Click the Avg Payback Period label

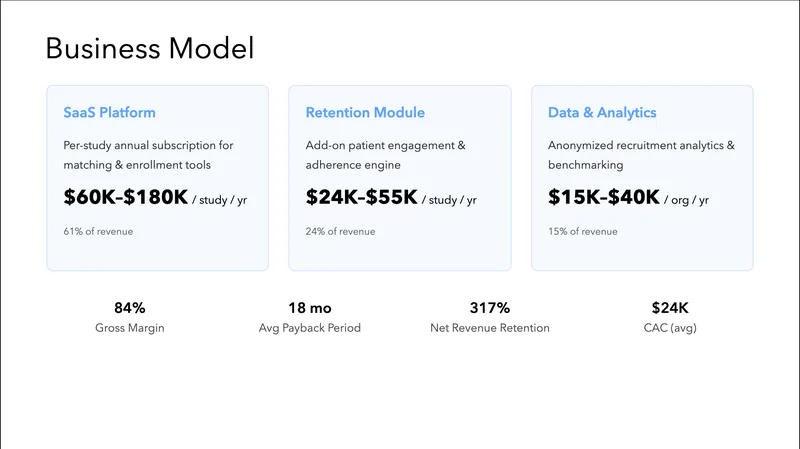coord(309,328)
